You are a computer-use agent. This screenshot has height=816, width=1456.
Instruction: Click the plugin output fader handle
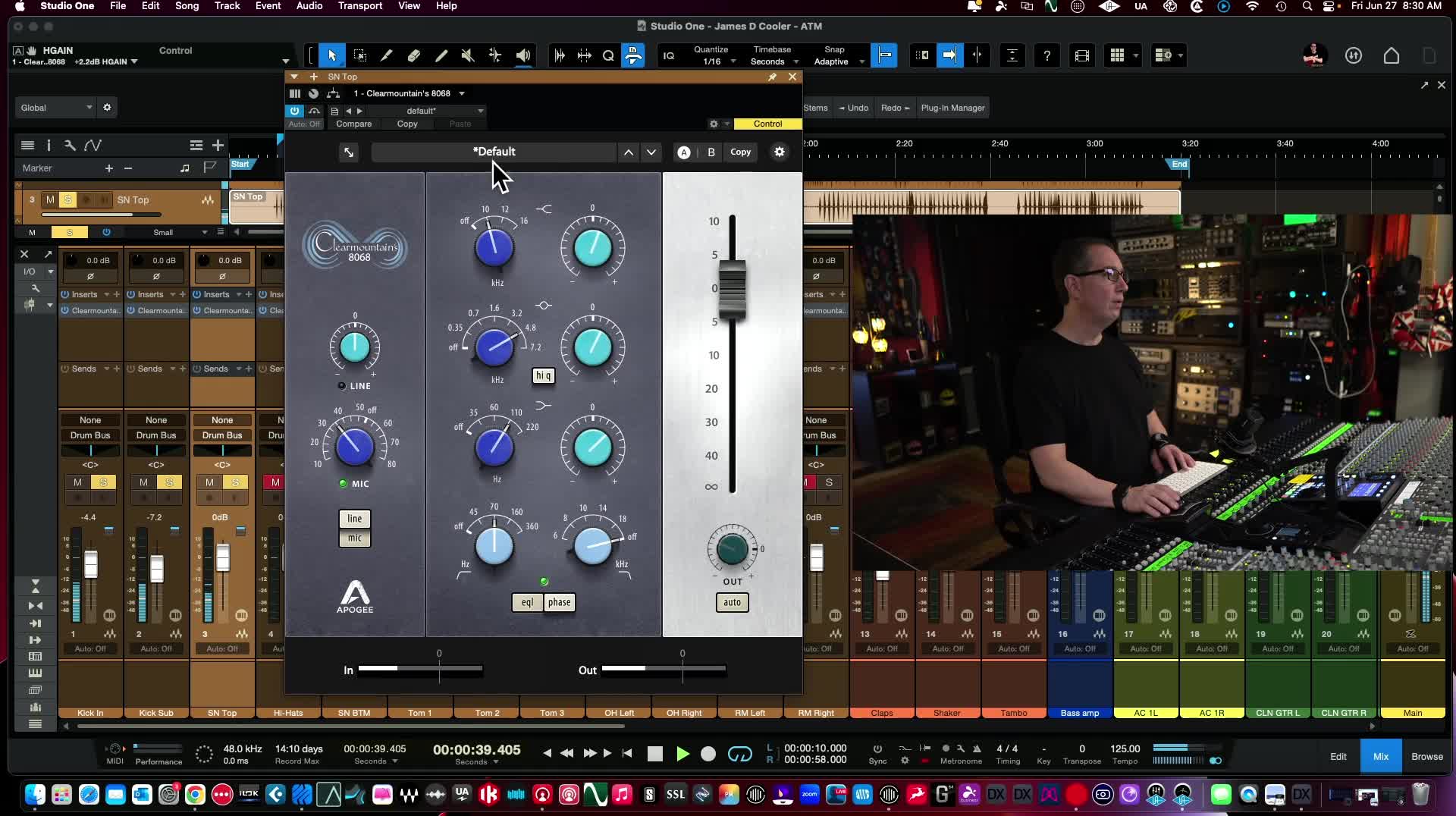pyautogui.click(x=733, y=289)
